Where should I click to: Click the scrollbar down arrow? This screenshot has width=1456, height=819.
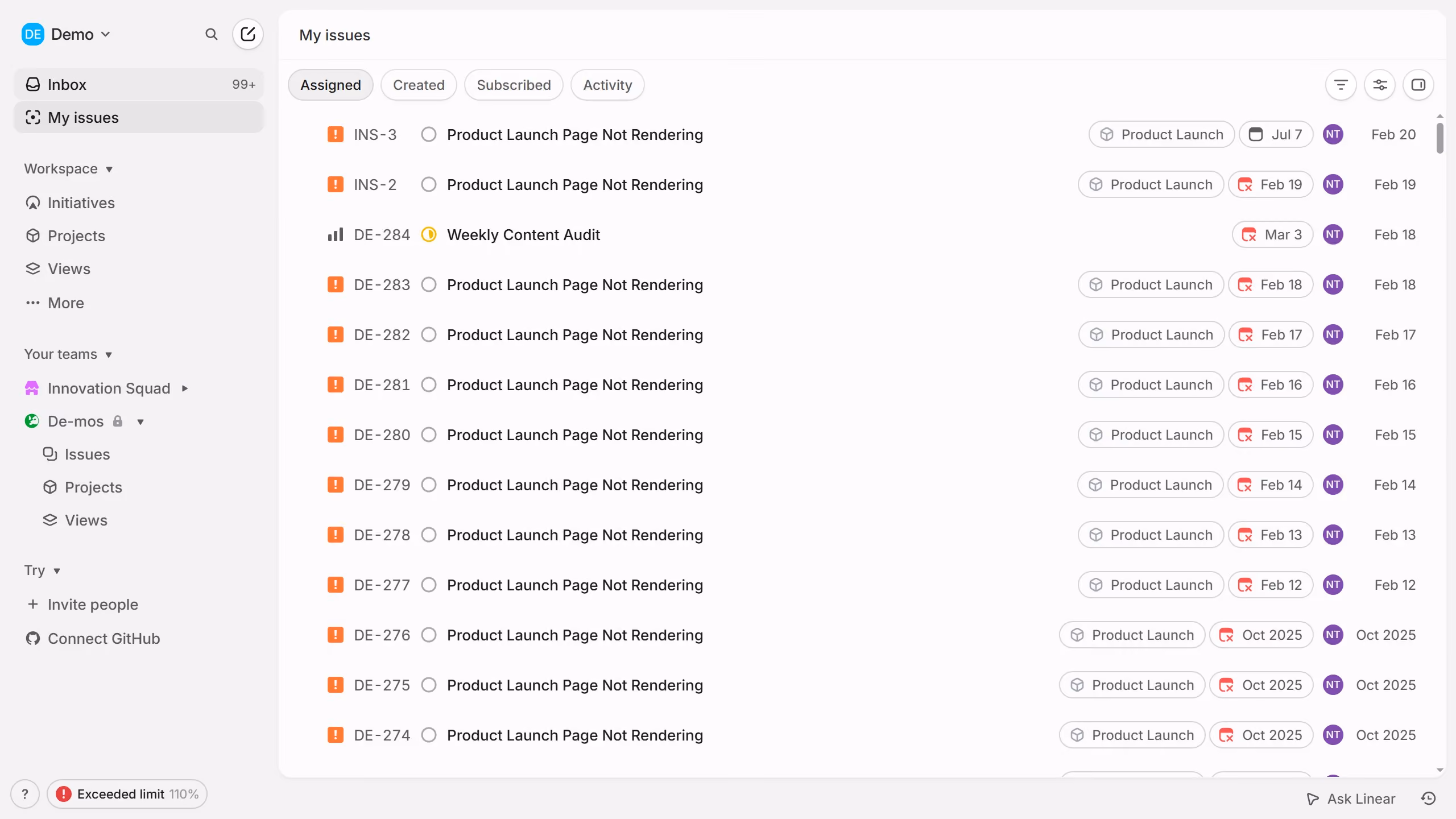click(x=1440, y=770)
